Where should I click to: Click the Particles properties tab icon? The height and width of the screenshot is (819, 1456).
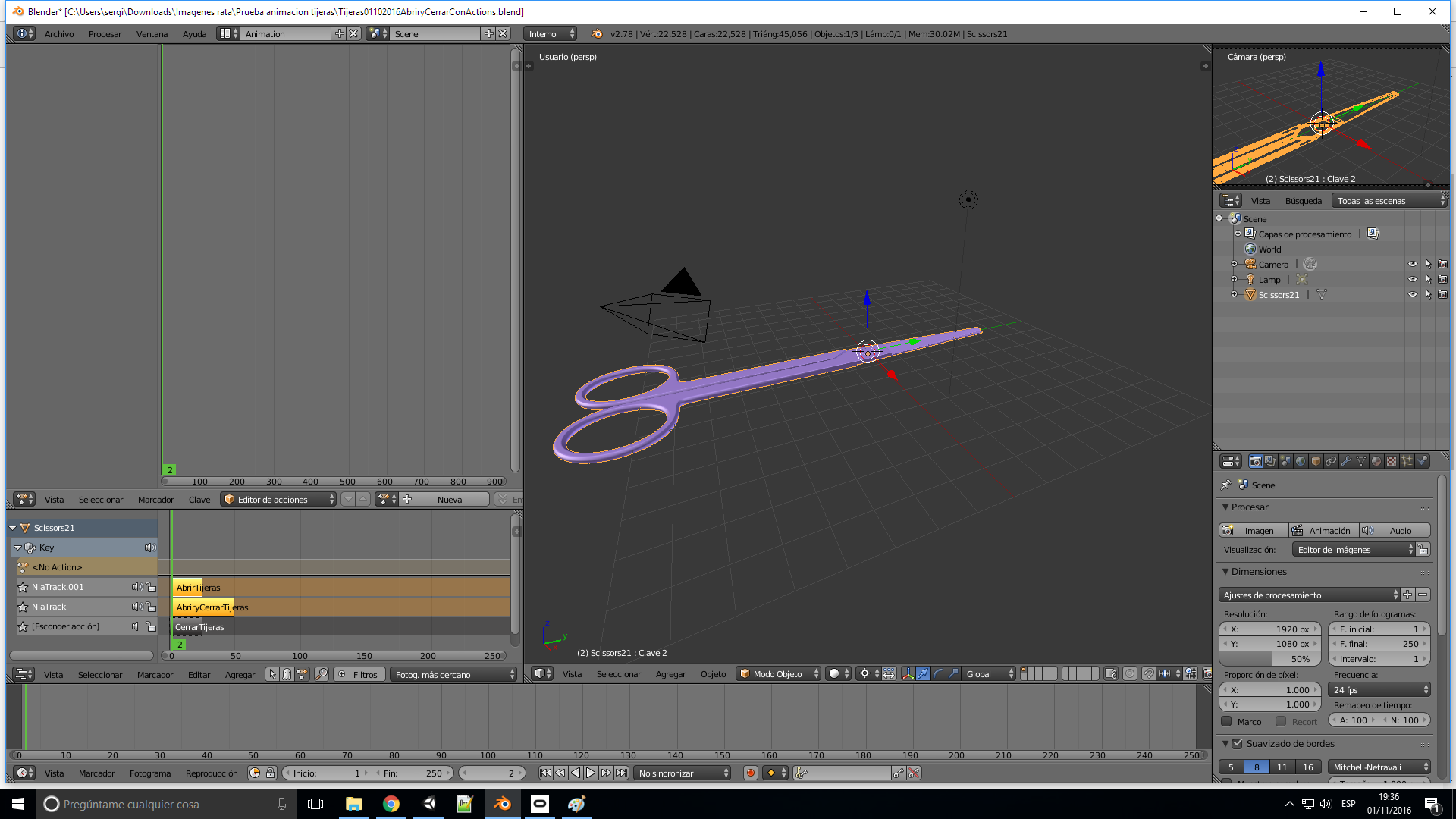click(1407, 461)
